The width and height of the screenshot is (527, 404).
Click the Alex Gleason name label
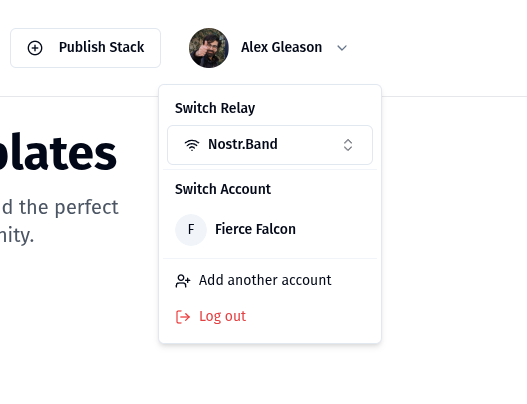(281, 47)
